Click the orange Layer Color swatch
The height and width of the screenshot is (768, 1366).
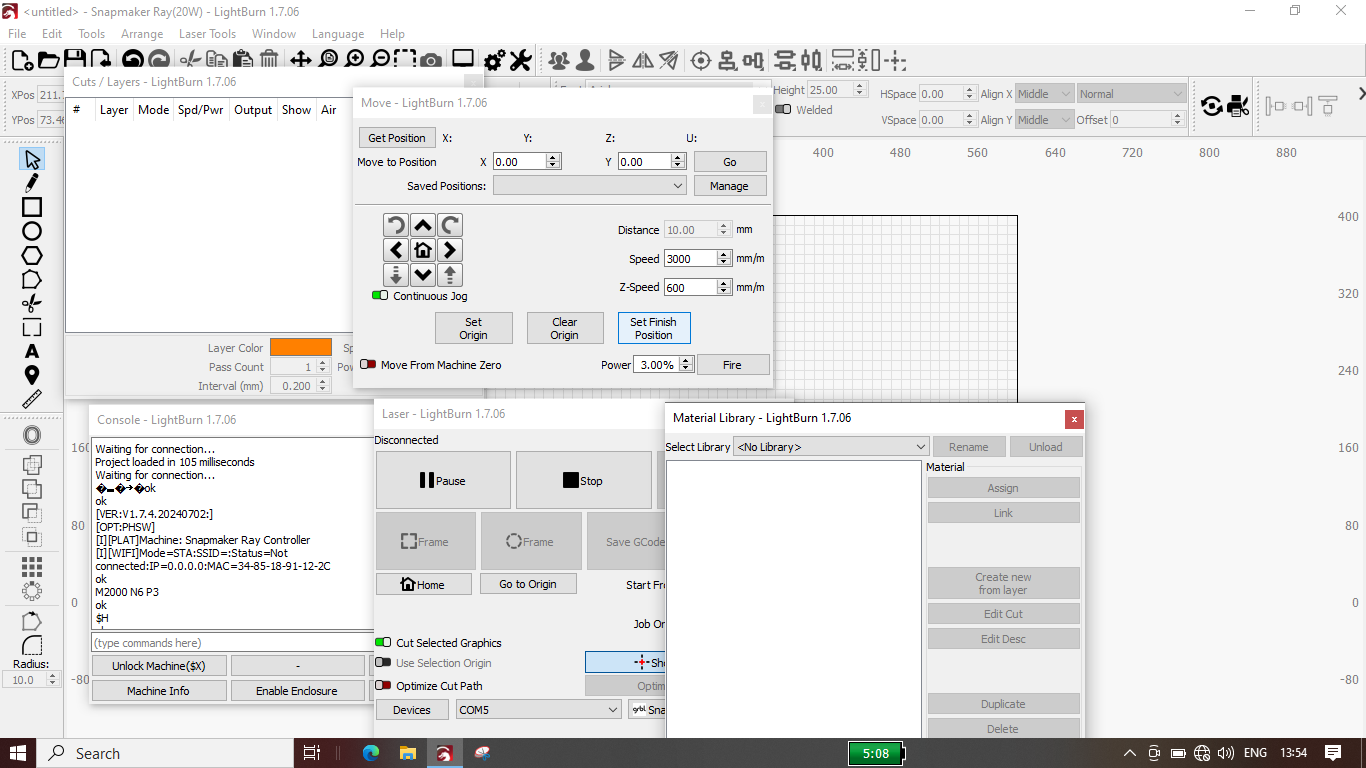click(300, 348)
